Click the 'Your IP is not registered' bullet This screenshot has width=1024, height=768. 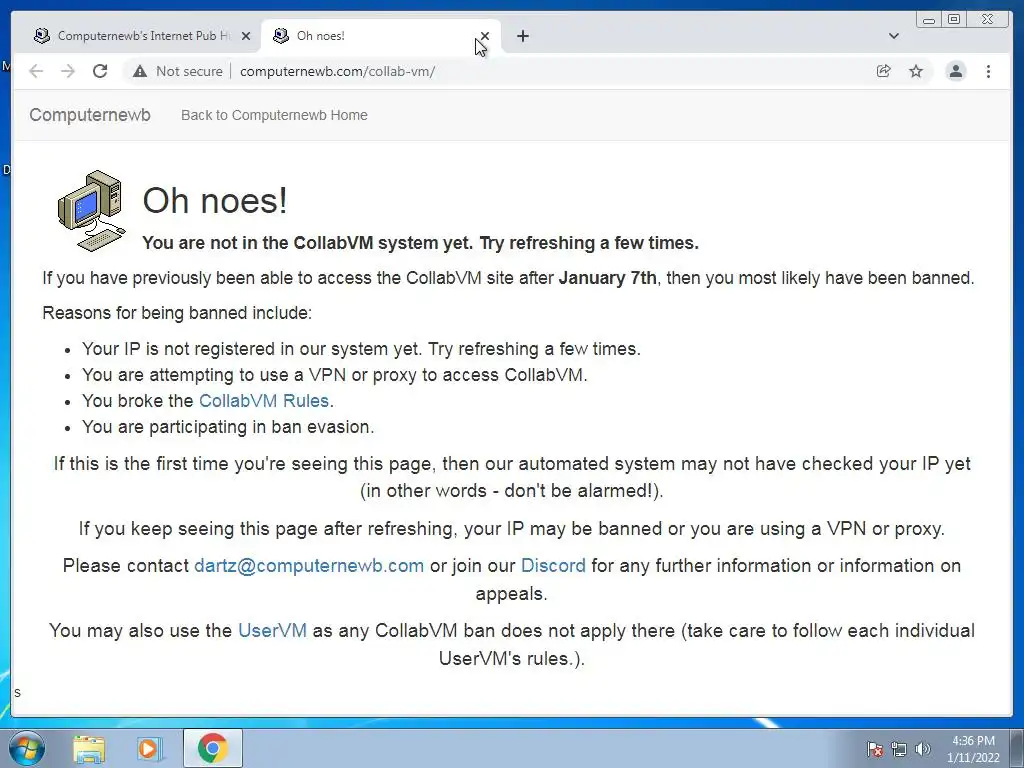pos(361,349)
